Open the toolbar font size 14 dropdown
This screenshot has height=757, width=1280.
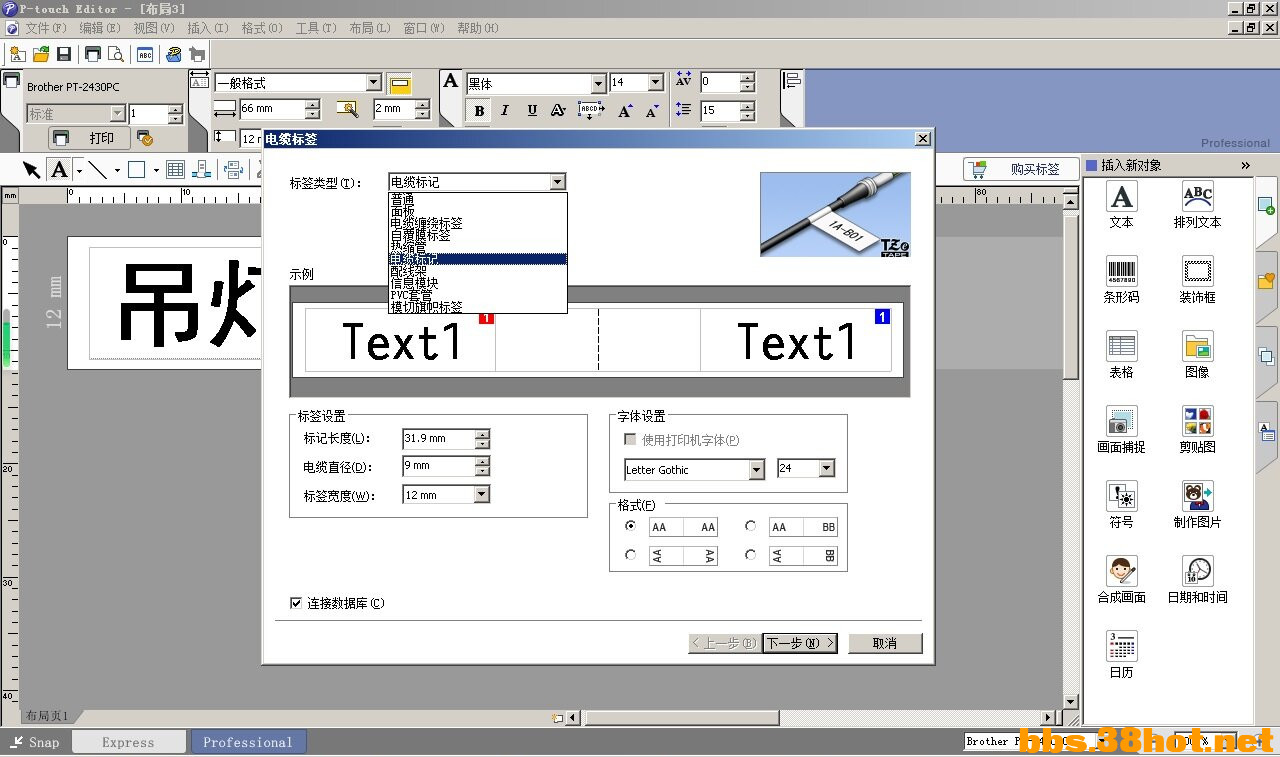[x=656, y=83]
